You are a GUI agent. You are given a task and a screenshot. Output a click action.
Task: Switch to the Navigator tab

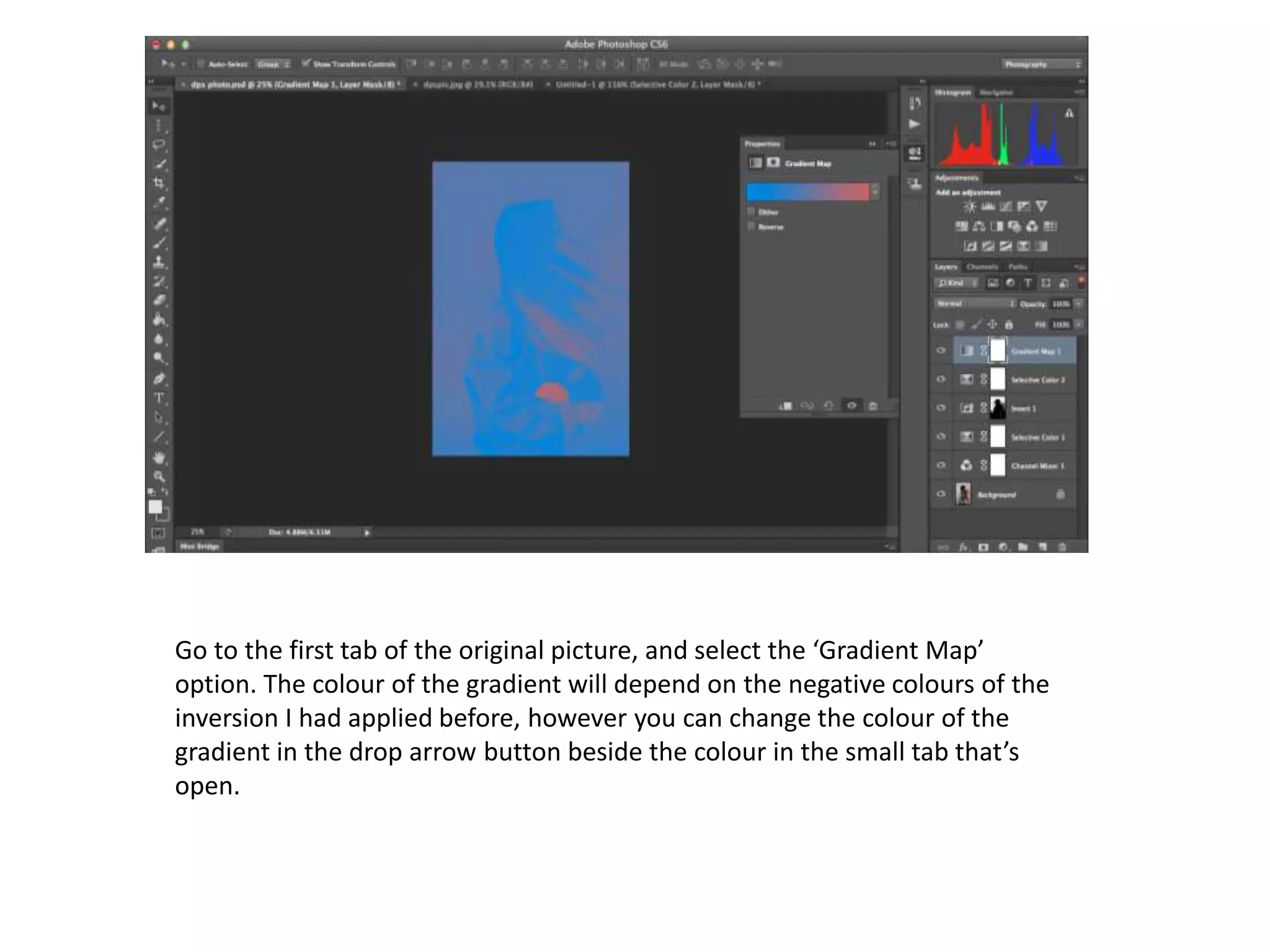coord(996,92)
